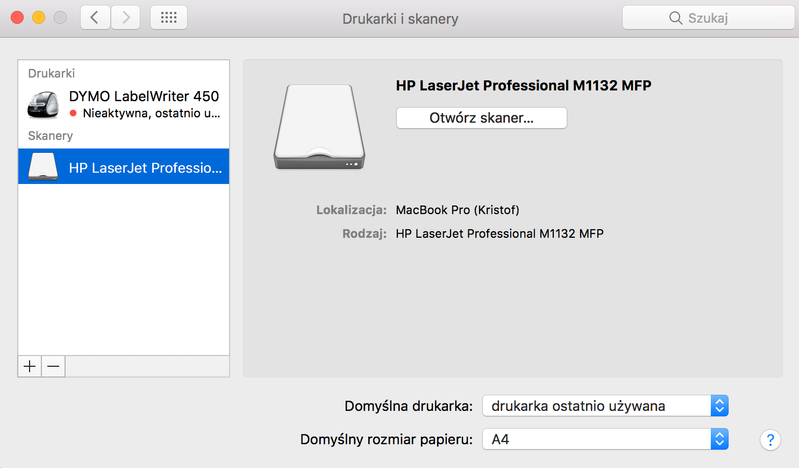Click the Drukarki section header
Screen dimensions: 799x468
click(51, 73)
